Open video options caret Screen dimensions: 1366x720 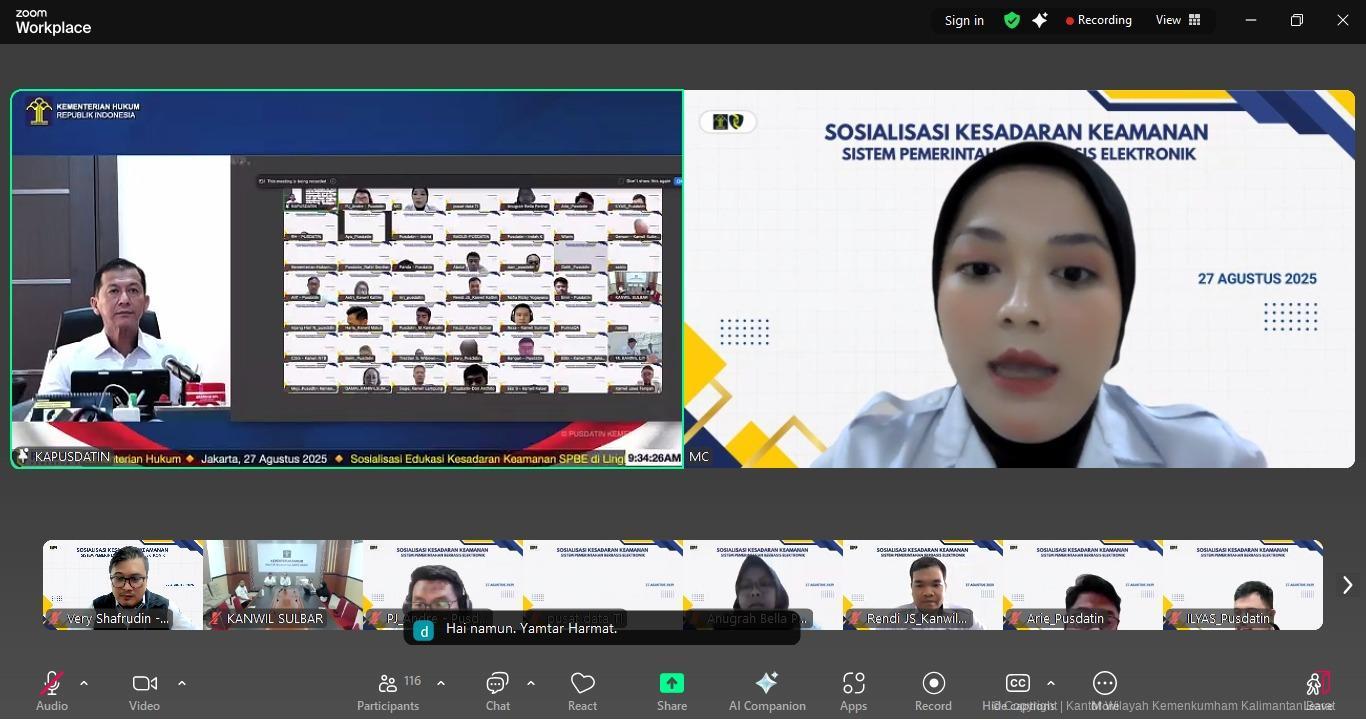[182, 683]
